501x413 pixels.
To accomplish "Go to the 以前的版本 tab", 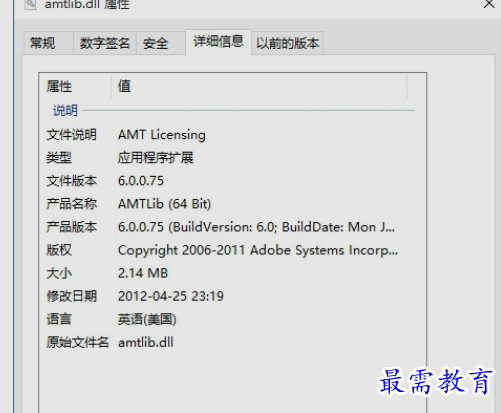I will coord(287,43).
